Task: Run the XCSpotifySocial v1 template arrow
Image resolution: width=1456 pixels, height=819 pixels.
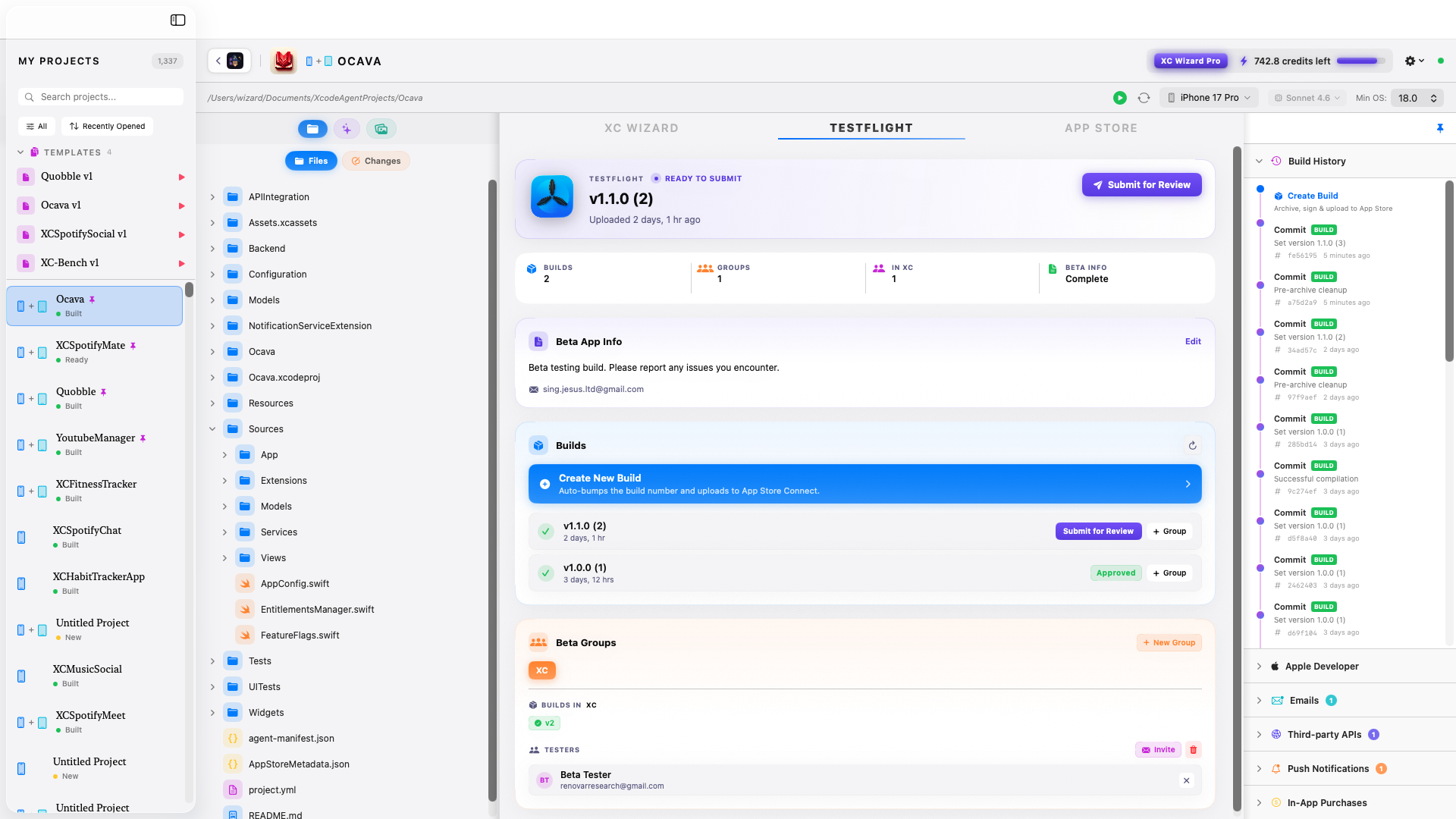Action: tap(181, 234)
